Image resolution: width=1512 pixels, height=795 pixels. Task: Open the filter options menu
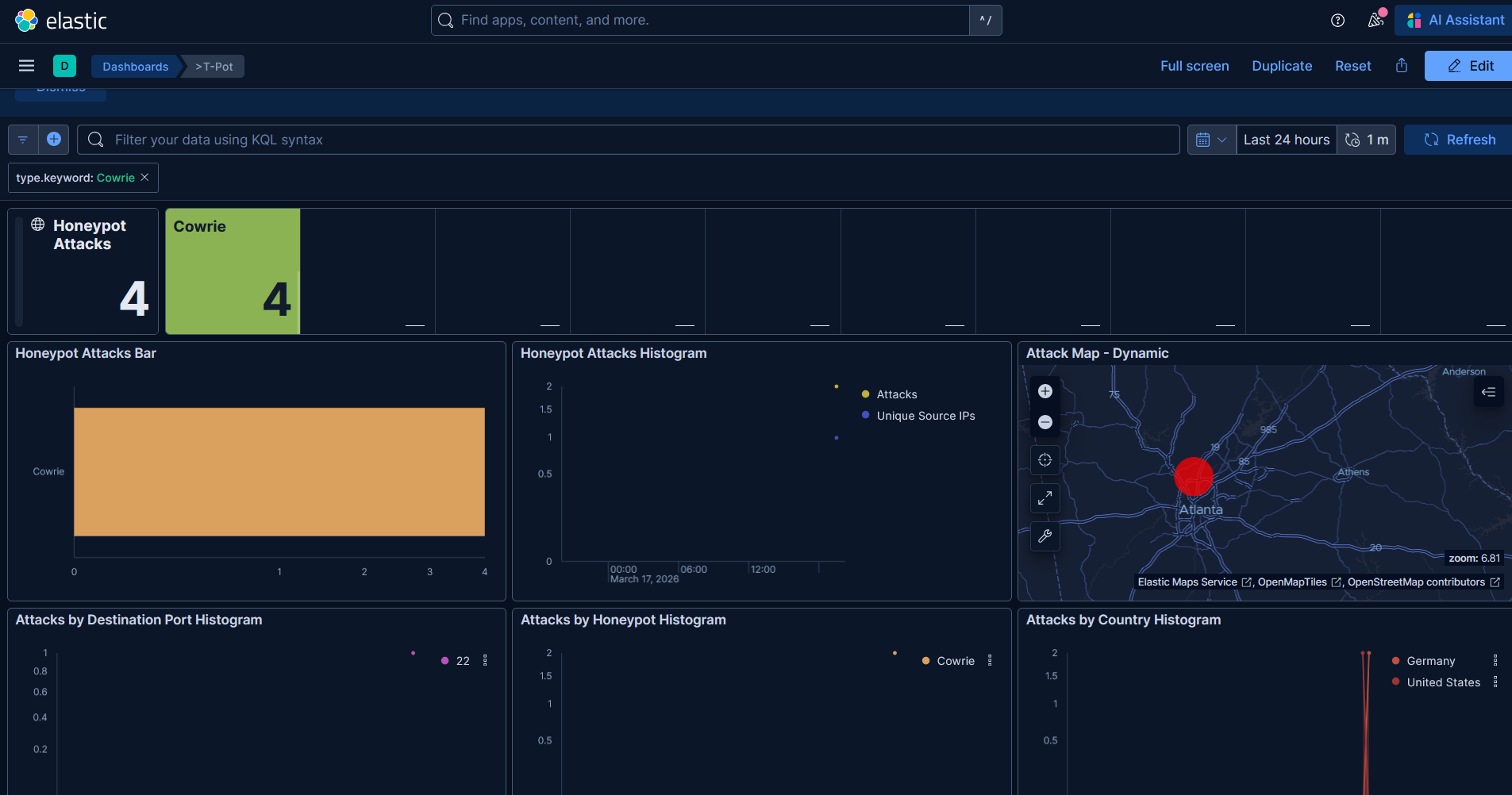(x=23, y=140)
